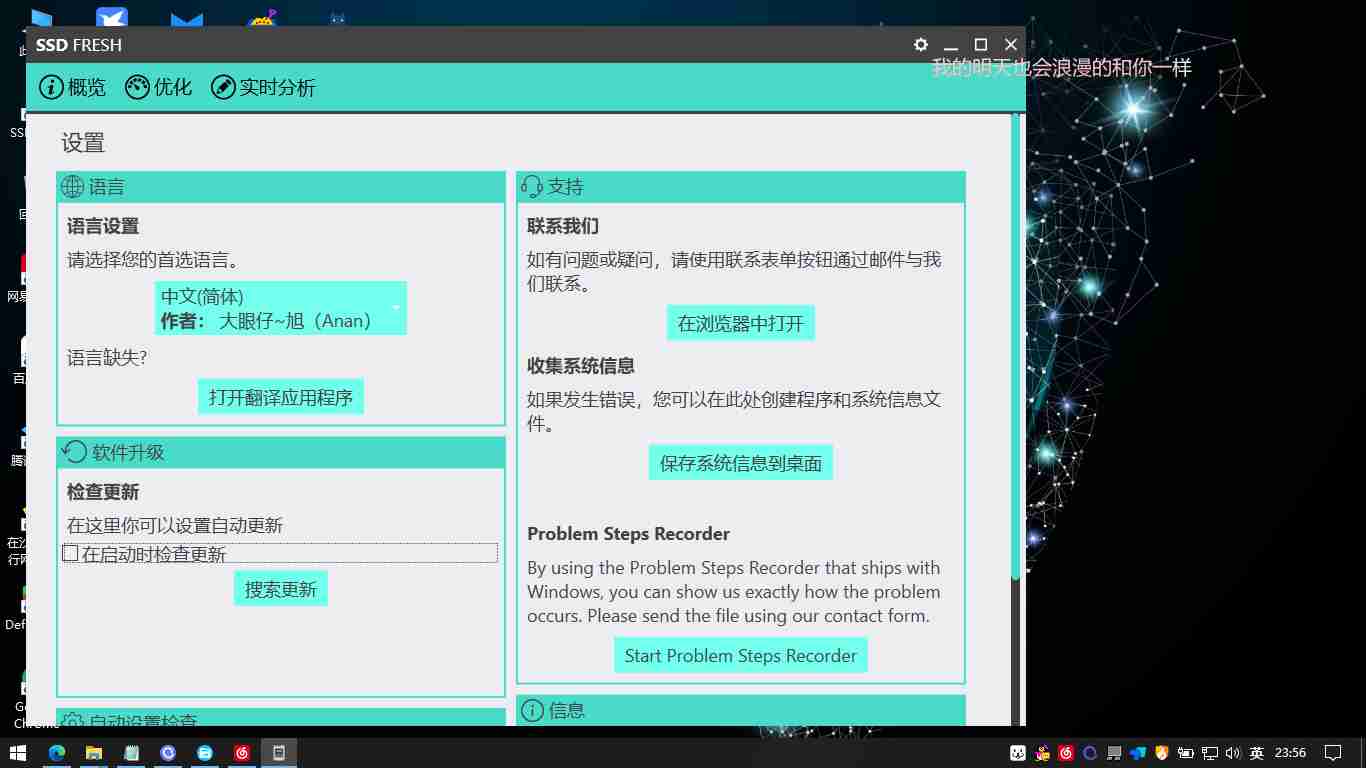This screenshot has width=1366, height=768.
Task: Click the 语言缺失? text
Action: pos(107,357)
